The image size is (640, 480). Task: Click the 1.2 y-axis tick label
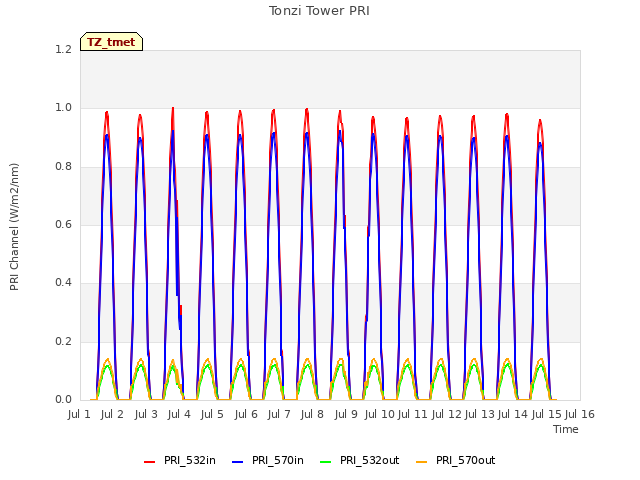click(x=63, y=49)
